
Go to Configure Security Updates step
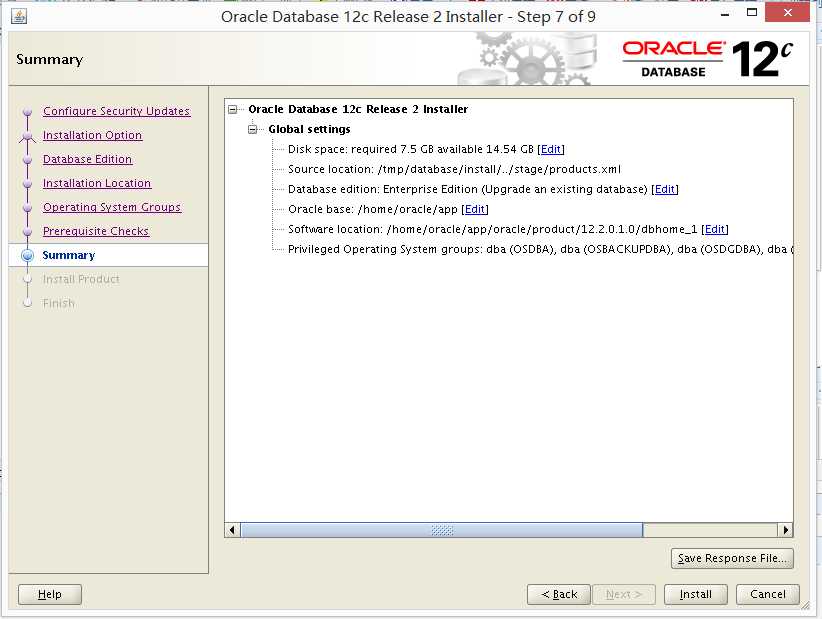click(116, 111)
